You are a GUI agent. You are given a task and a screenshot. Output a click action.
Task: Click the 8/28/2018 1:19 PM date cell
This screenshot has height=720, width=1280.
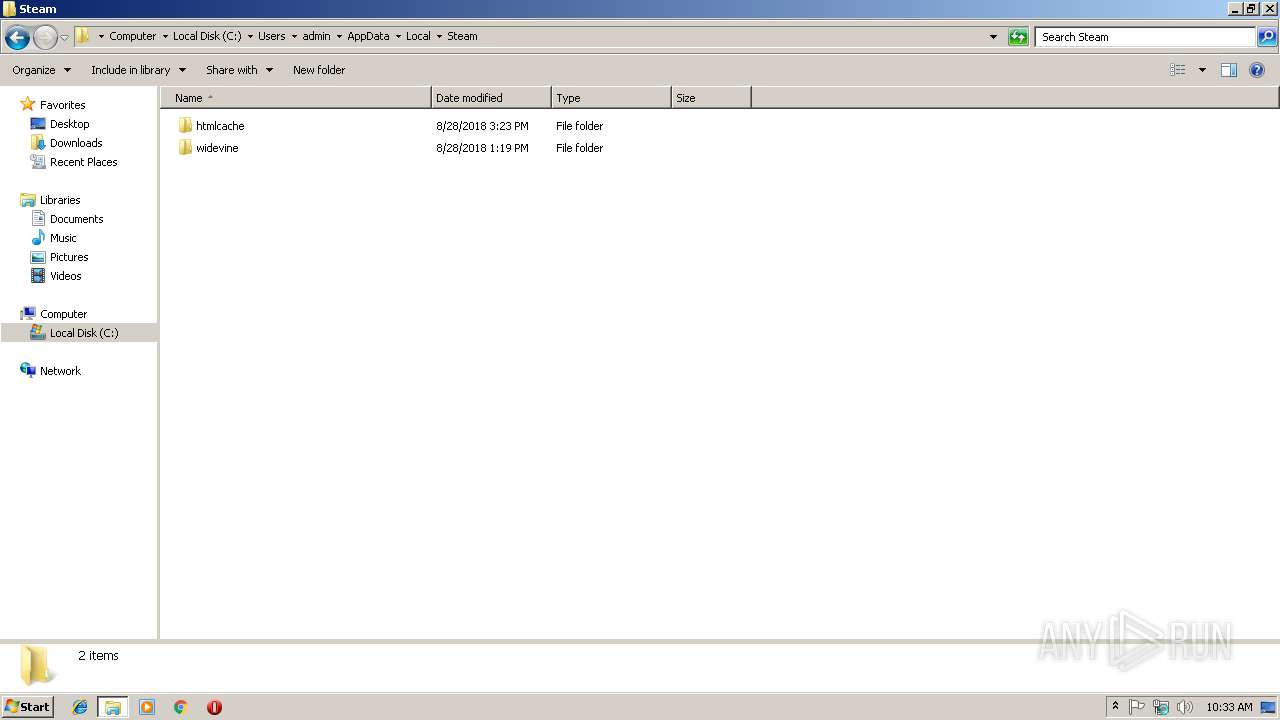pyautogui.click(x=482, y=148)
